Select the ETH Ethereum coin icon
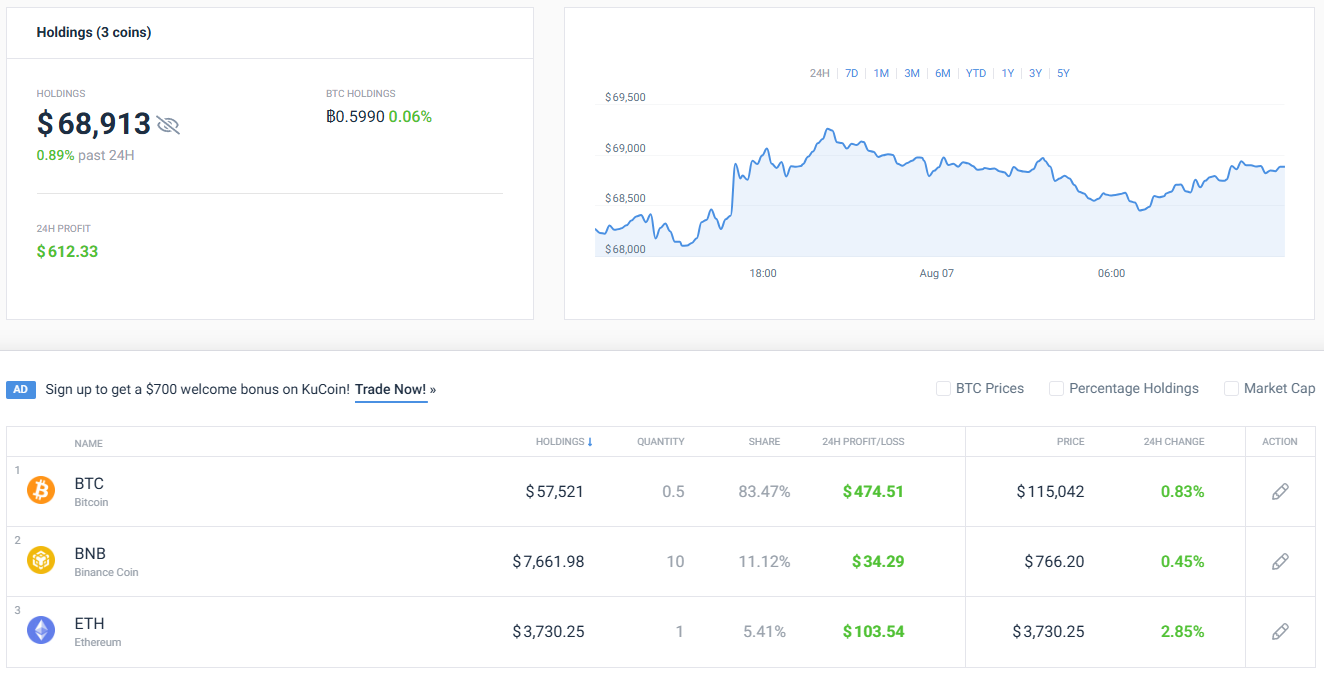 (41, 631)
